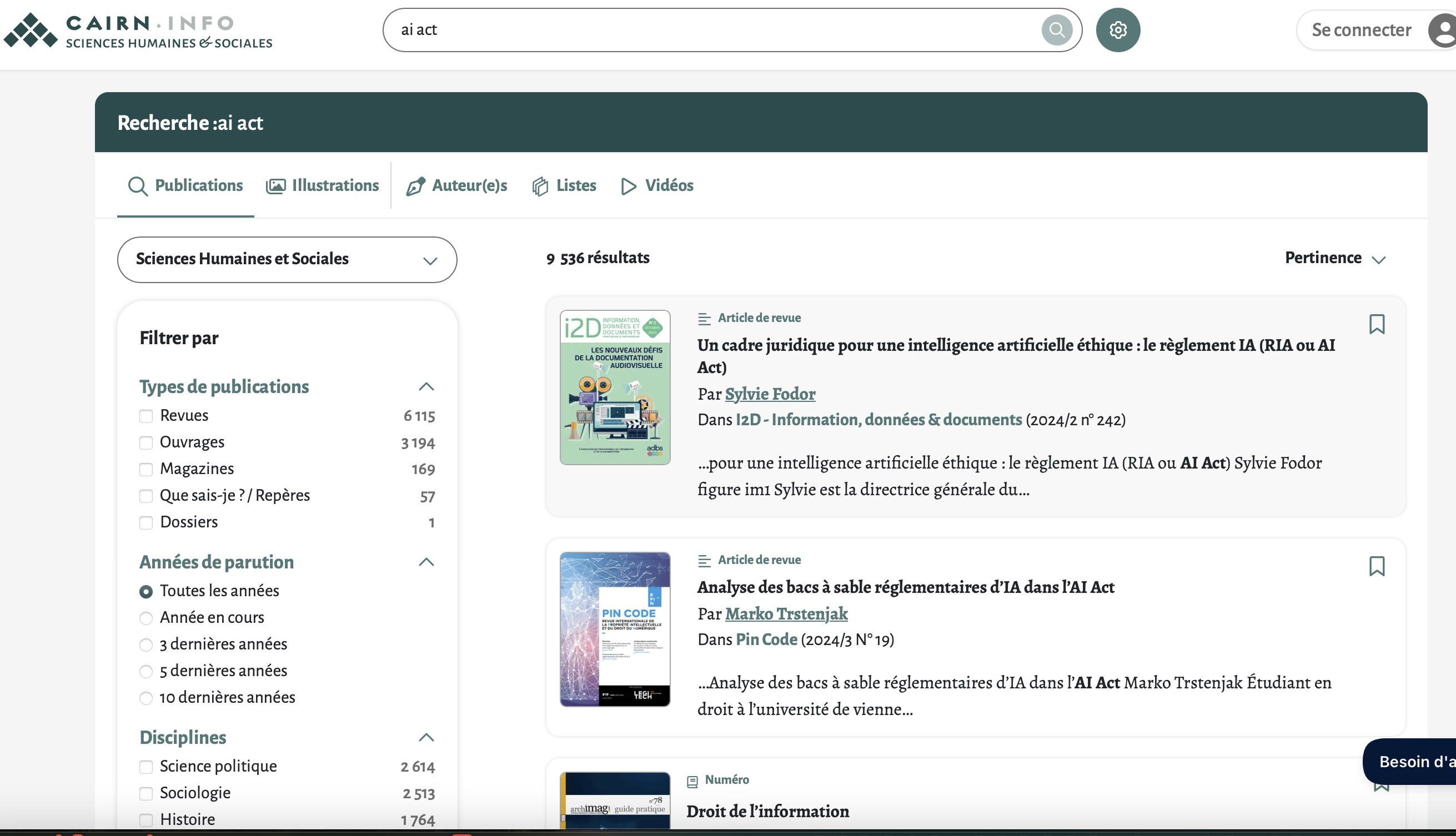The width and height of the screenshot is (1456, 836).
Task: Click the i2D journal cover thumbnail
Action: click(615, 387)
